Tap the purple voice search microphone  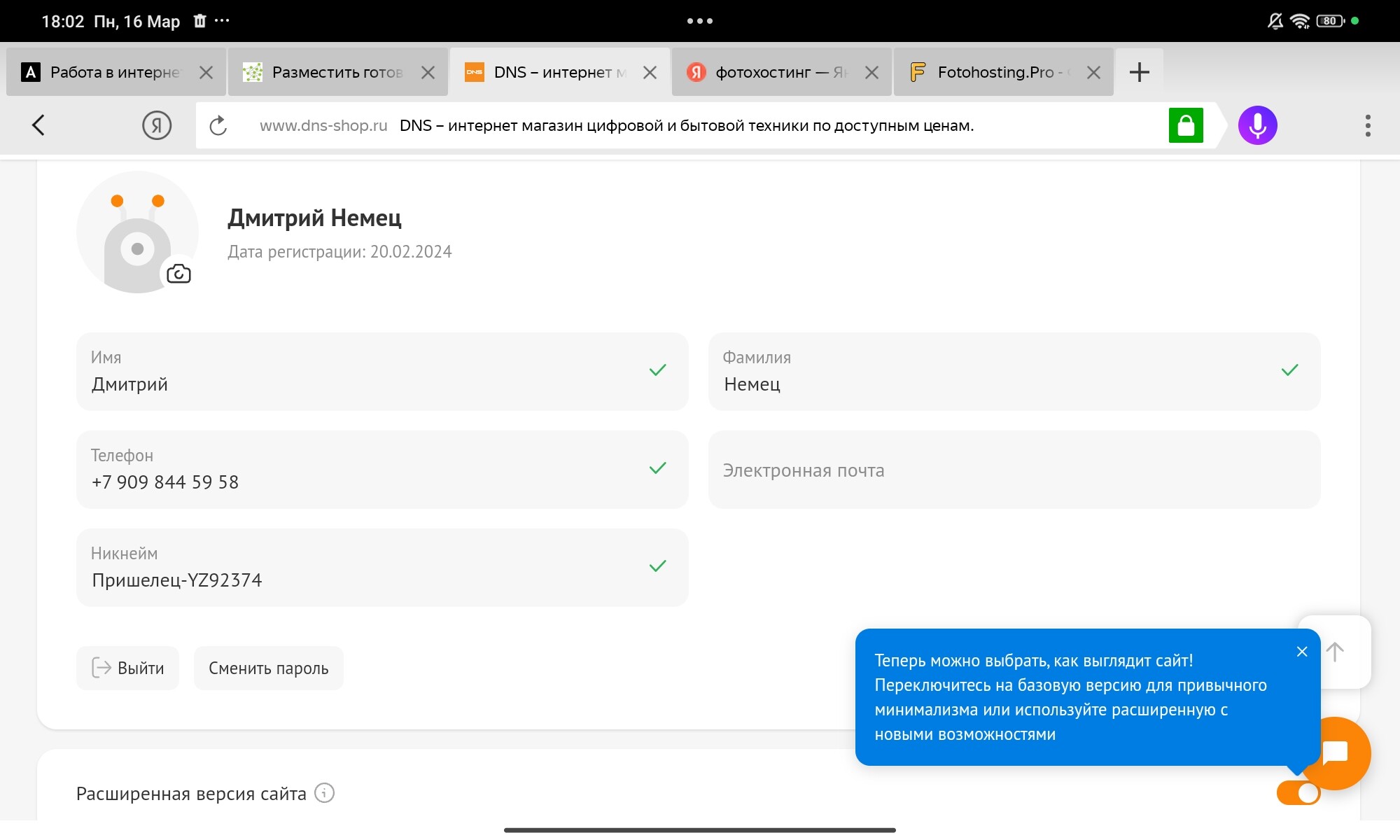1257,125
